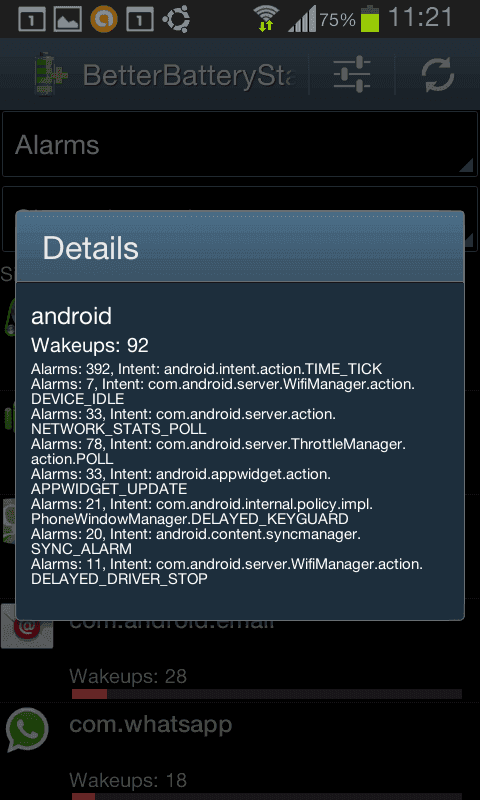Expand the Alarms dropdown spinner
The image size is (480, 800).
tap(240, 144)
